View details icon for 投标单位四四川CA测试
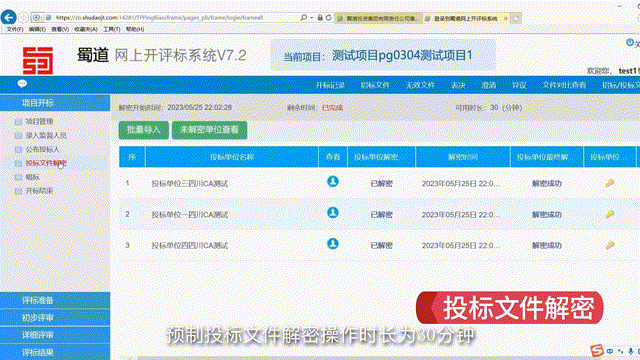 (333, 244)
